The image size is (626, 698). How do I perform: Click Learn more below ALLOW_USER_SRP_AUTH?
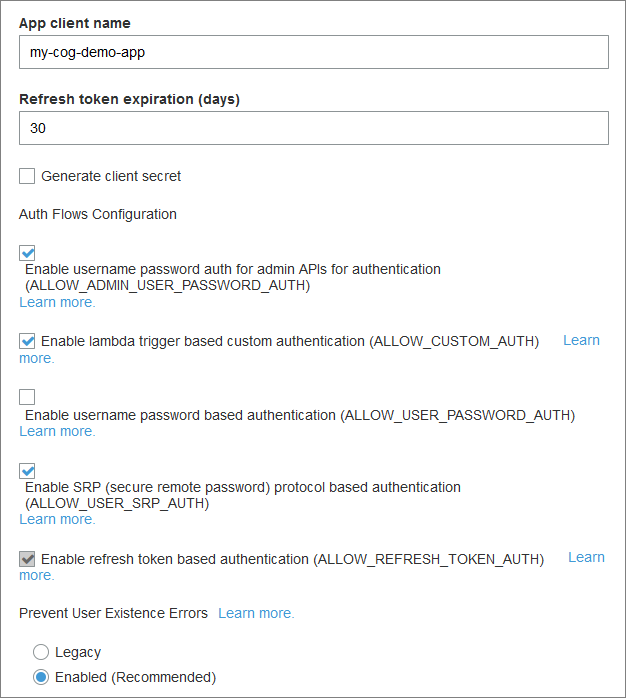click(x=57, y=519)
